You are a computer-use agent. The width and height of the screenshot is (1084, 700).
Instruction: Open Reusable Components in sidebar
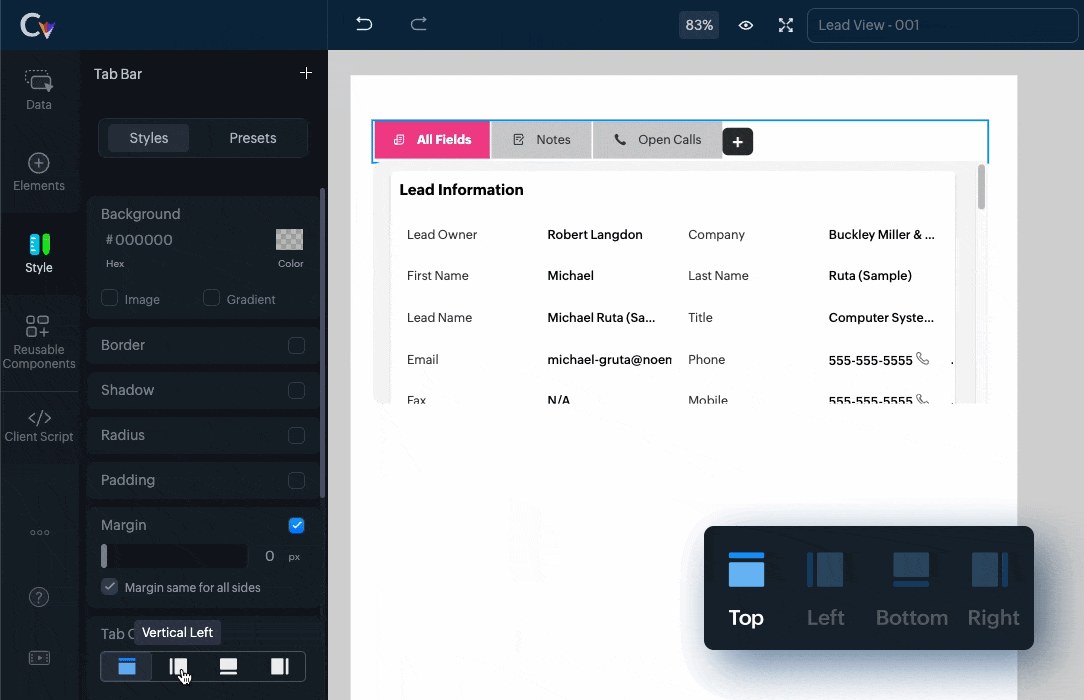(x=39, y=342)
